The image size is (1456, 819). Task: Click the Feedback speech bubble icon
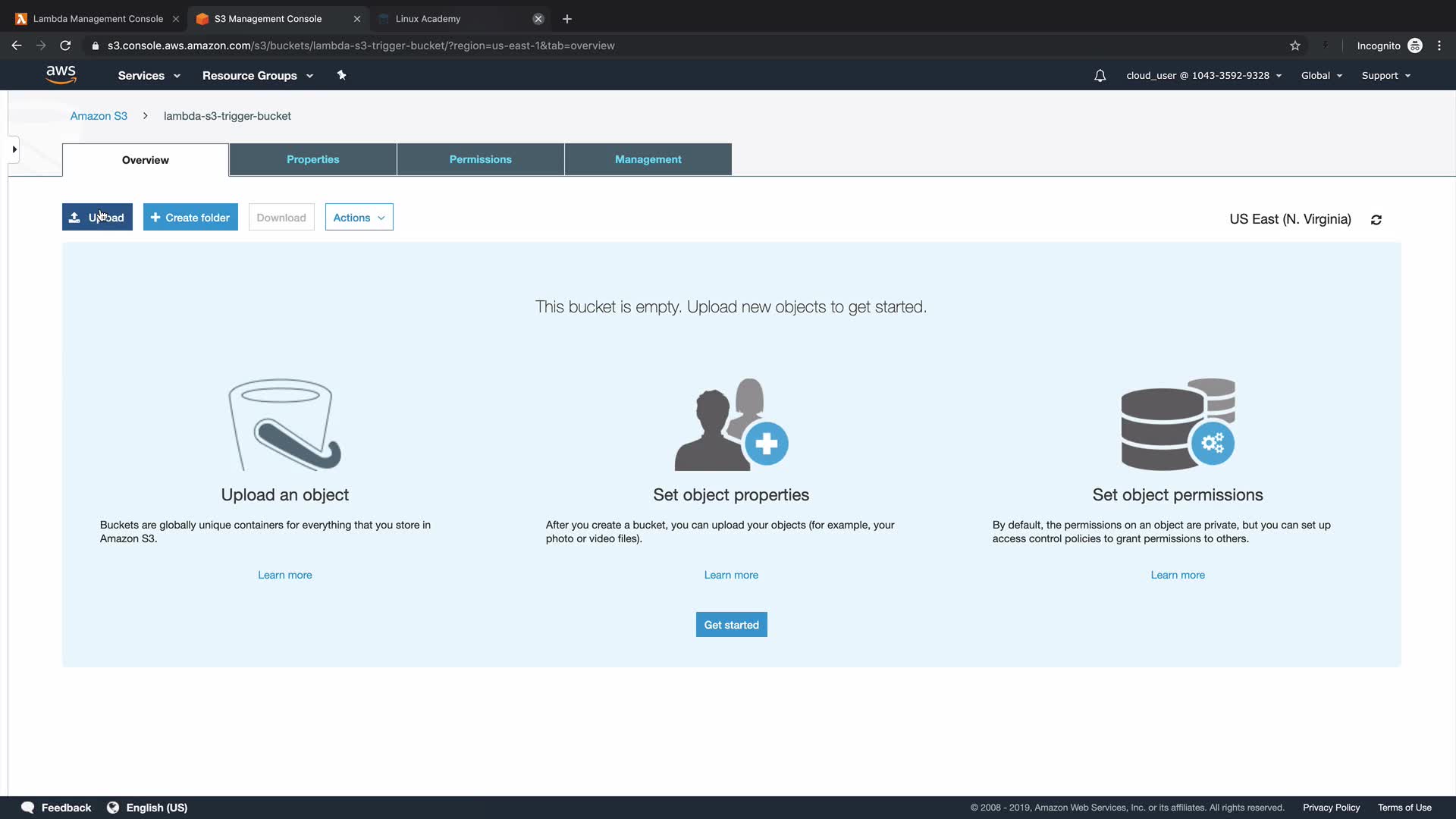pos(28,808)
